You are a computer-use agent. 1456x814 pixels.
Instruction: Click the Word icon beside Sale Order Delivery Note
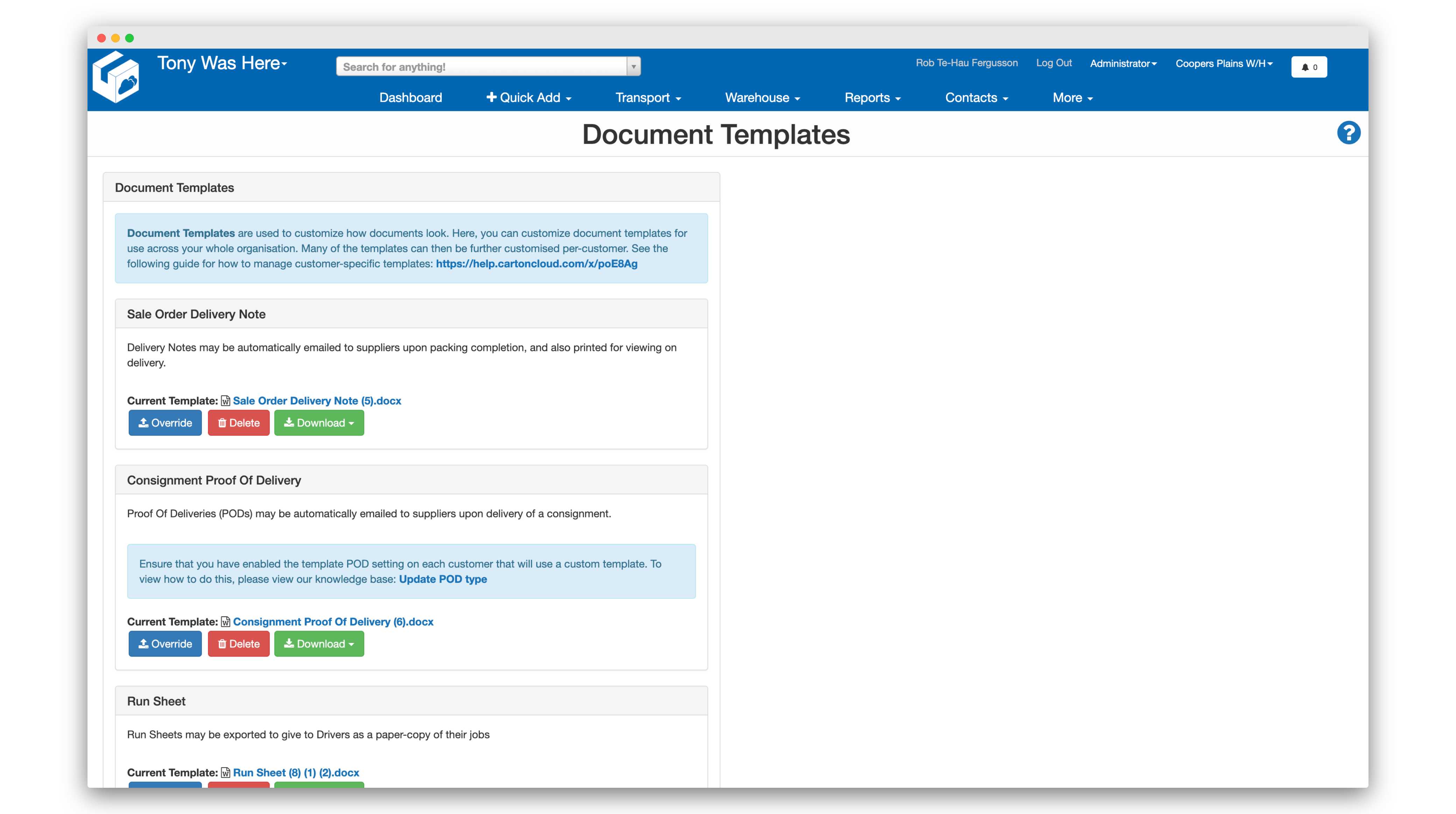click(x=225, y=401)
